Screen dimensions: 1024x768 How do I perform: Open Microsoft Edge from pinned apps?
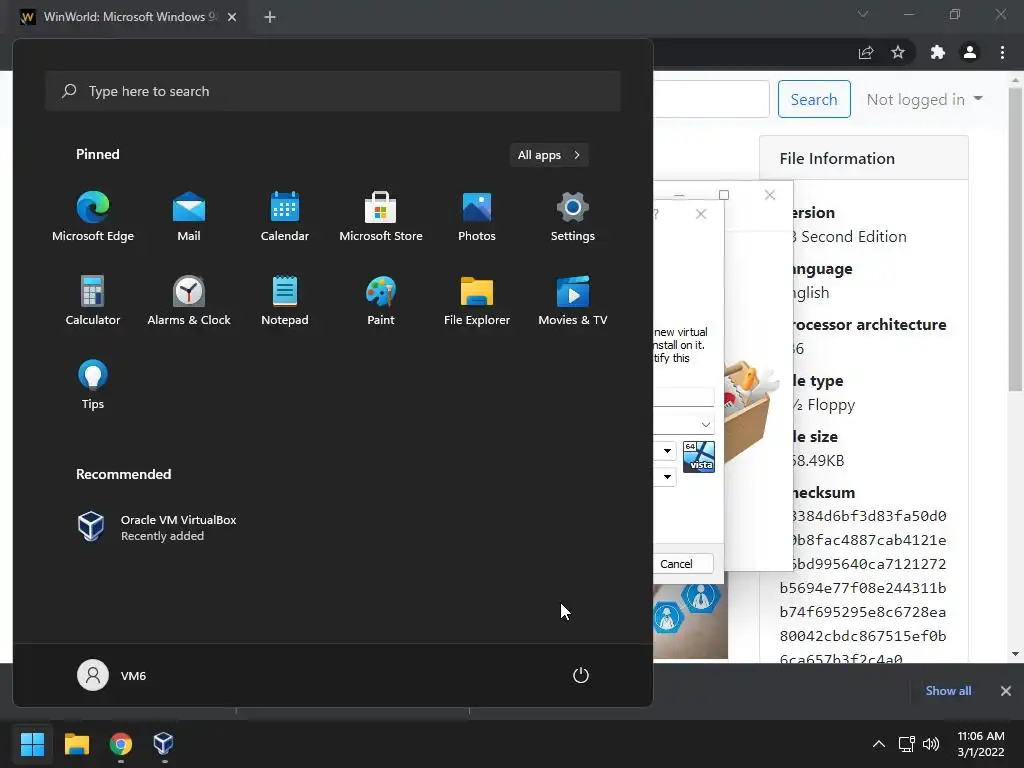tap(93, 217)
